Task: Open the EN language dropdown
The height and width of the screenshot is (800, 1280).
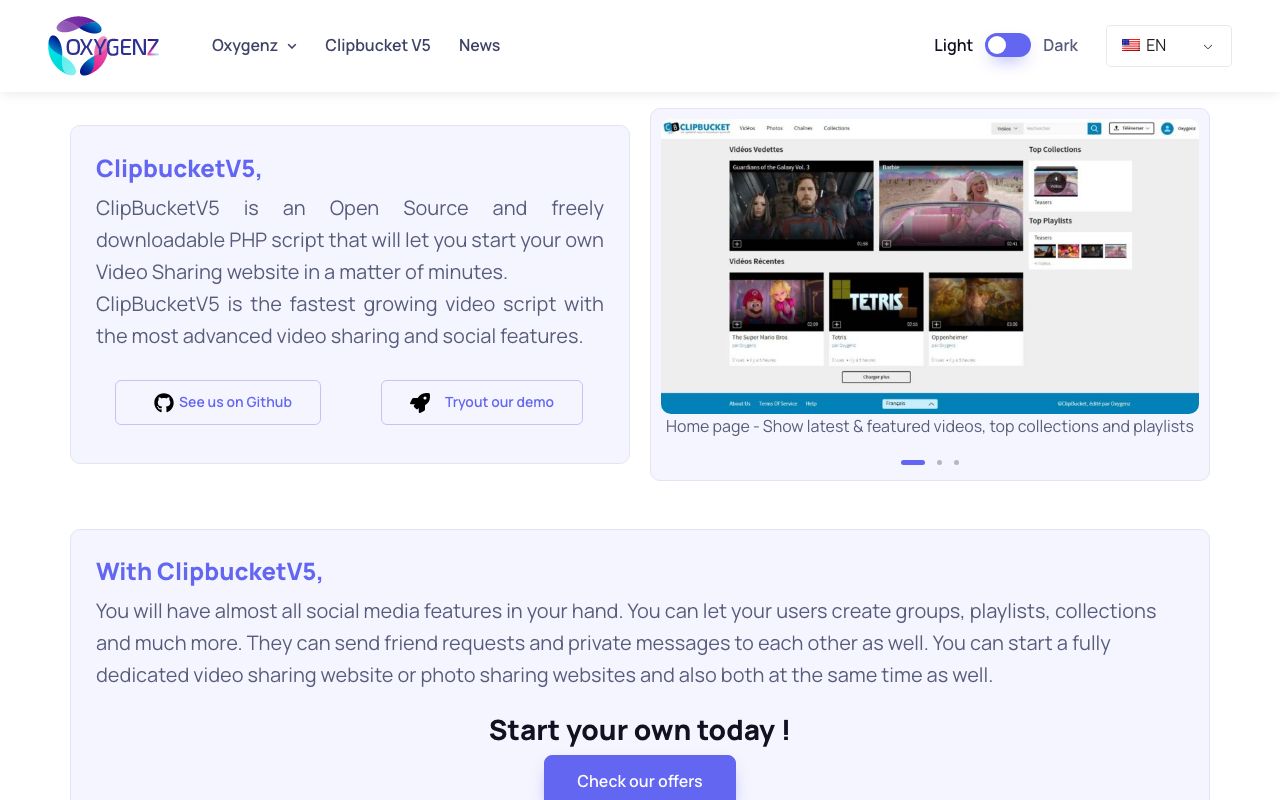Action: coord(1169,46)
